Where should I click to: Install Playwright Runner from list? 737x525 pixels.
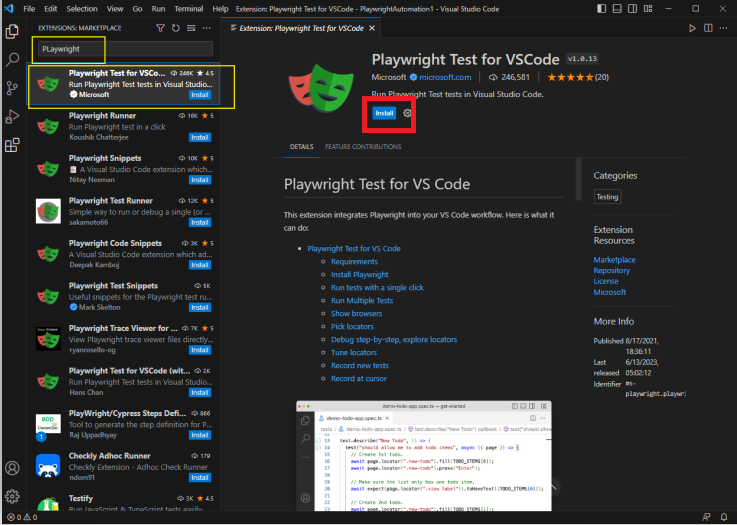tap(200, 137)
